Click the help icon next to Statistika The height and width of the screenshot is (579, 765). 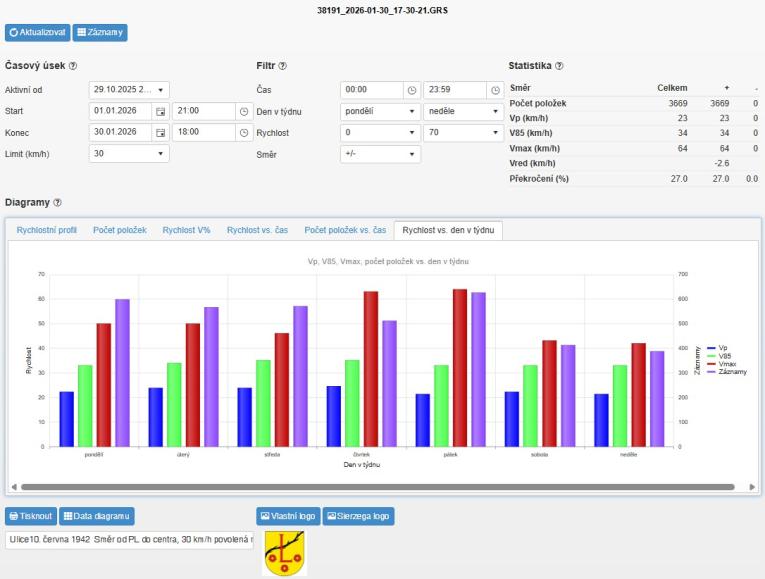(559, 66)
